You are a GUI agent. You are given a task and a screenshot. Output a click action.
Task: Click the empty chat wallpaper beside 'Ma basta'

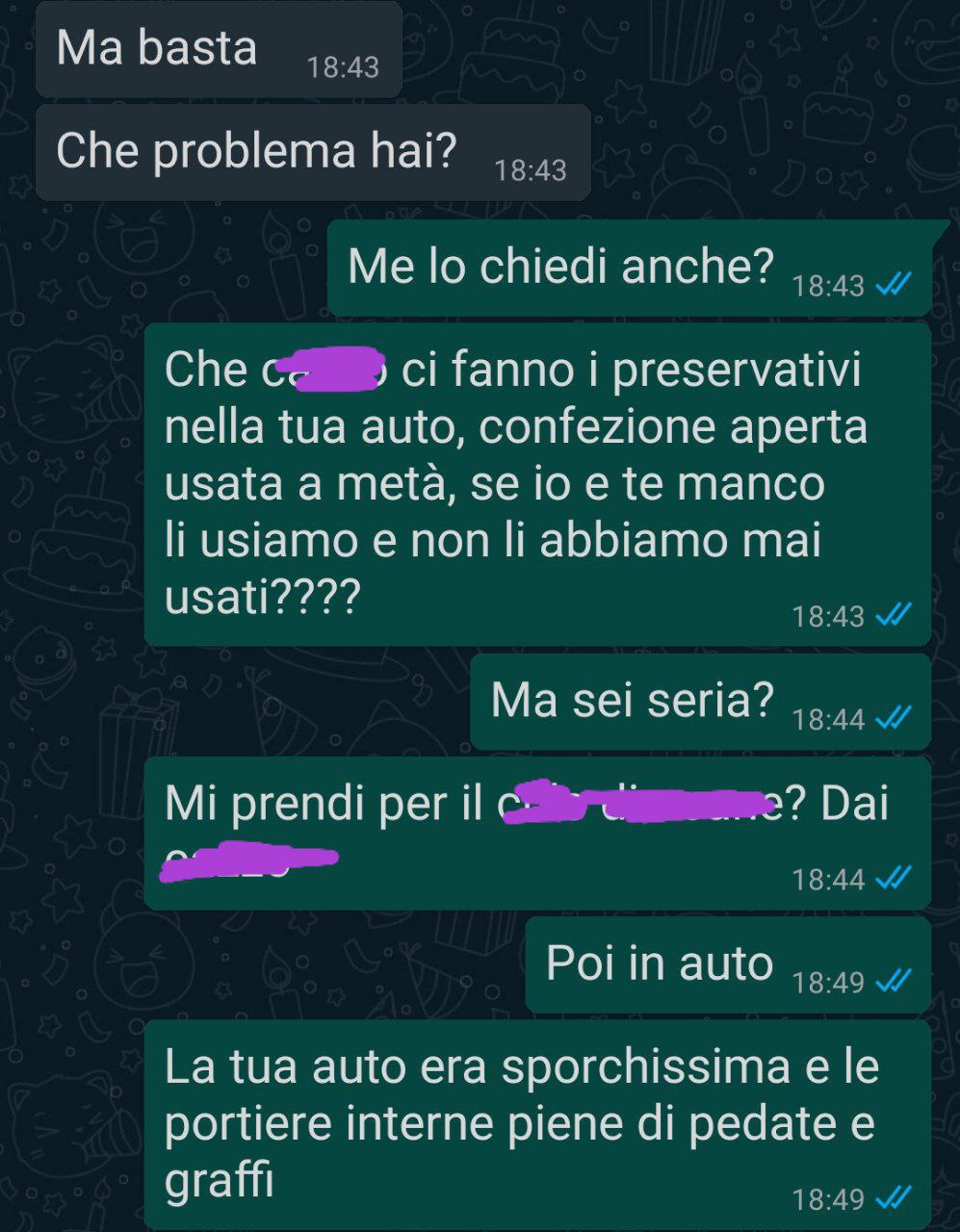pyautogui.click(x=674, y=48)
